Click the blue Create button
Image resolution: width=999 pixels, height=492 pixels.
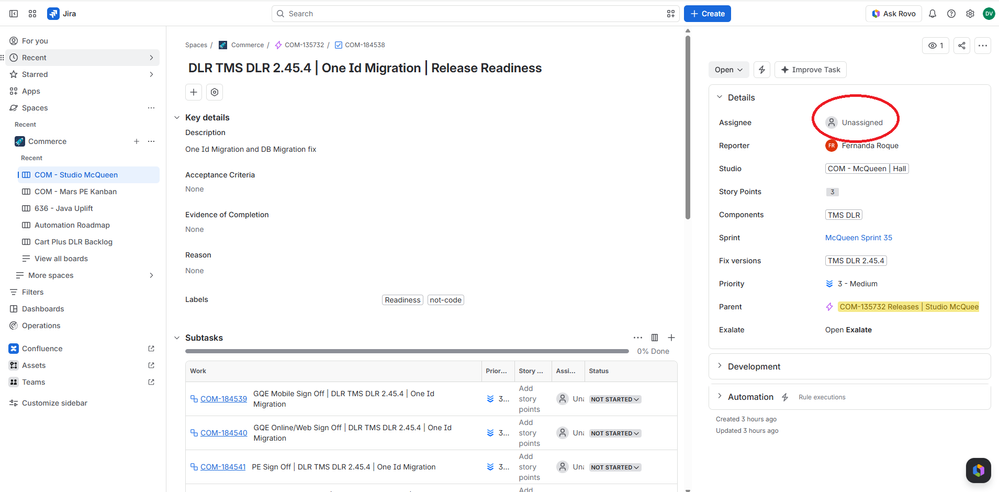(x=707, y=13)
